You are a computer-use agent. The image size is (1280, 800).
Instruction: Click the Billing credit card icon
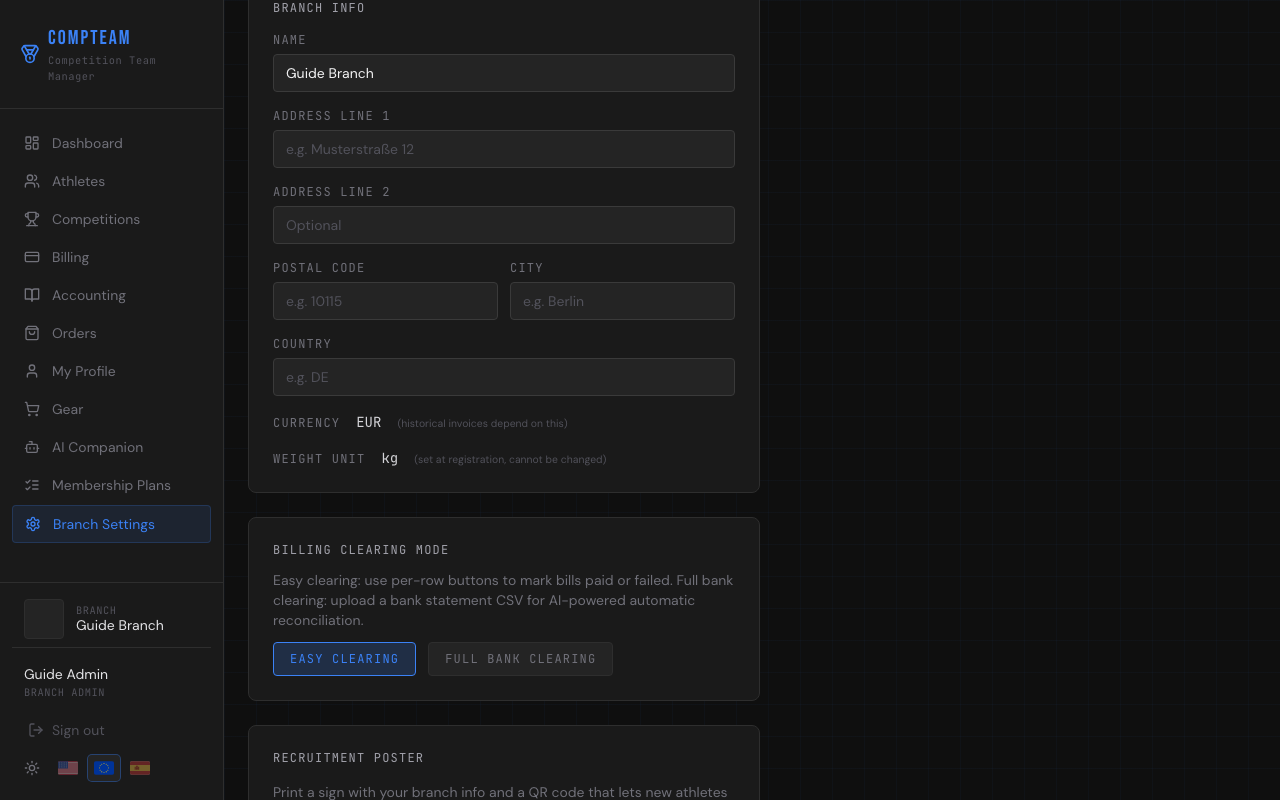32,257
